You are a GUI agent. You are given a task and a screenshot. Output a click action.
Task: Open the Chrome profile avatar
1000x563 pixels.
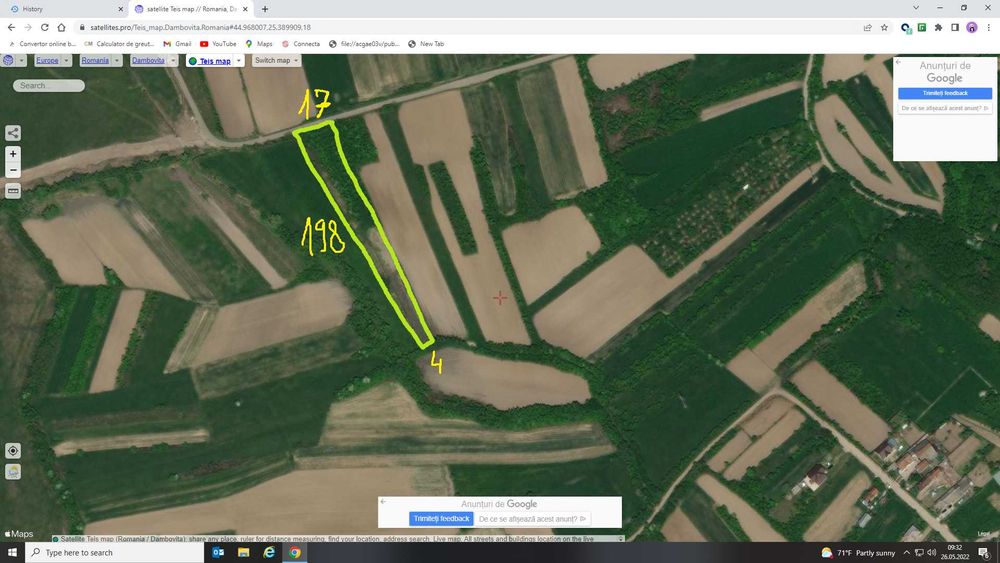coord(971,27)
